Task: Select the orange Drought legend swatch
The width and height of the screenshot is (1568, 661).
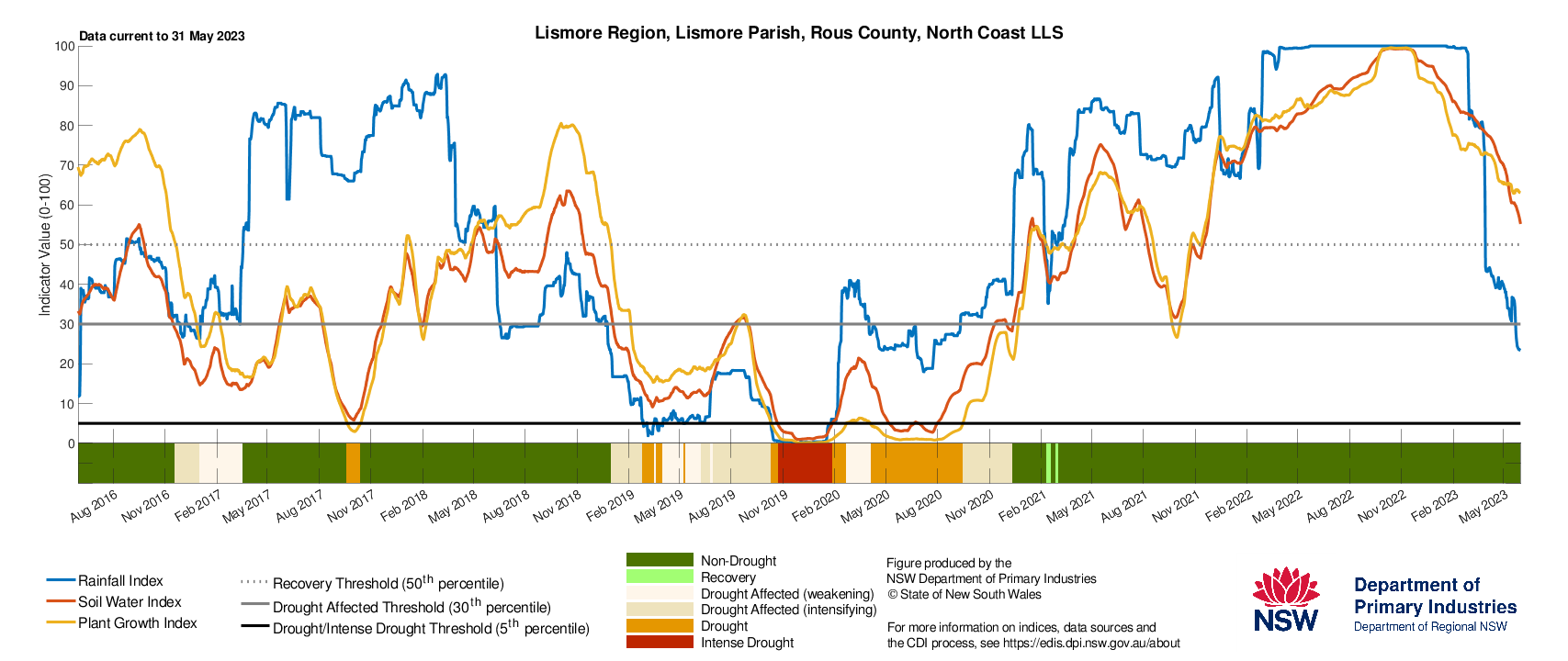Action: click(660, 625)
